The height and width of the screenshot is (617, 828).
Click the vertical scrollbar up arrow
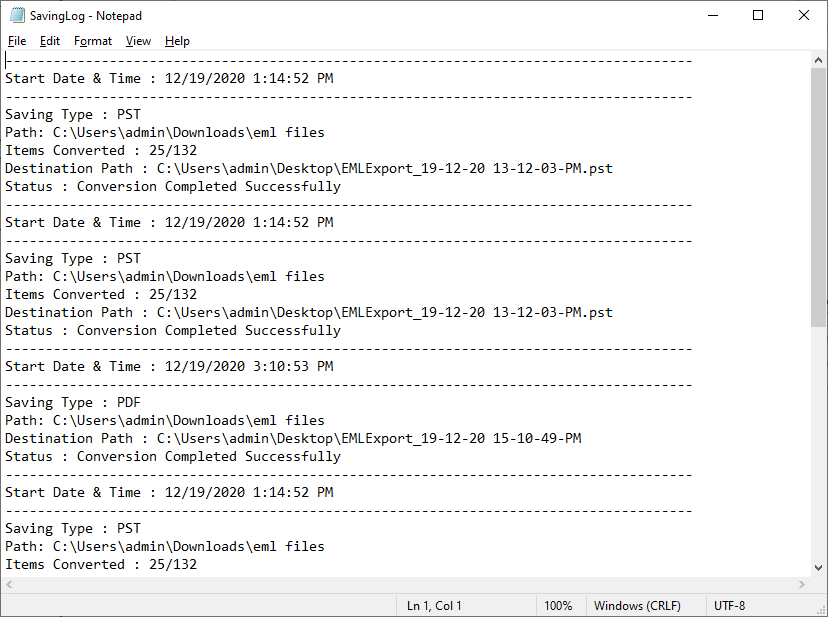818,60
